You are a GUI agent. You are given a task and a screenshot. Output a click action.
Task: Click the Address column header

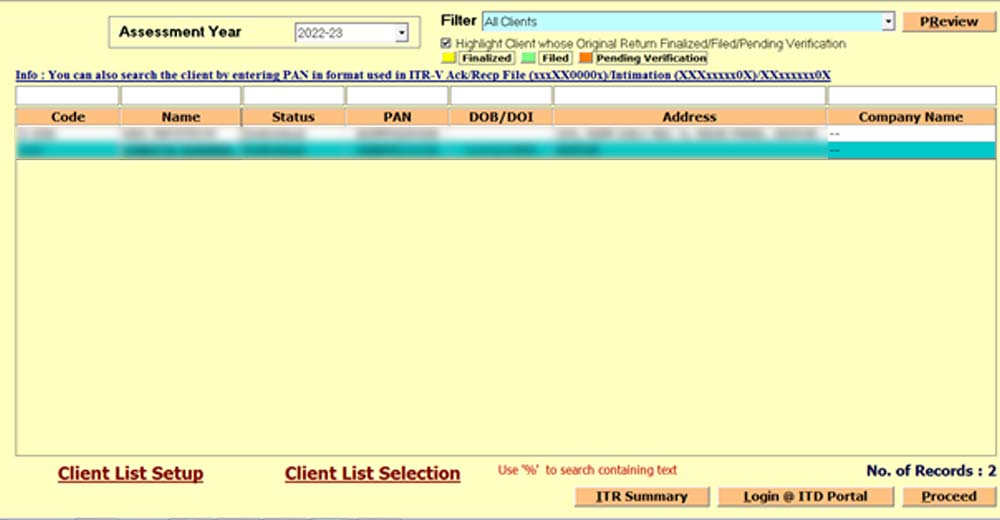pos(689,117)
